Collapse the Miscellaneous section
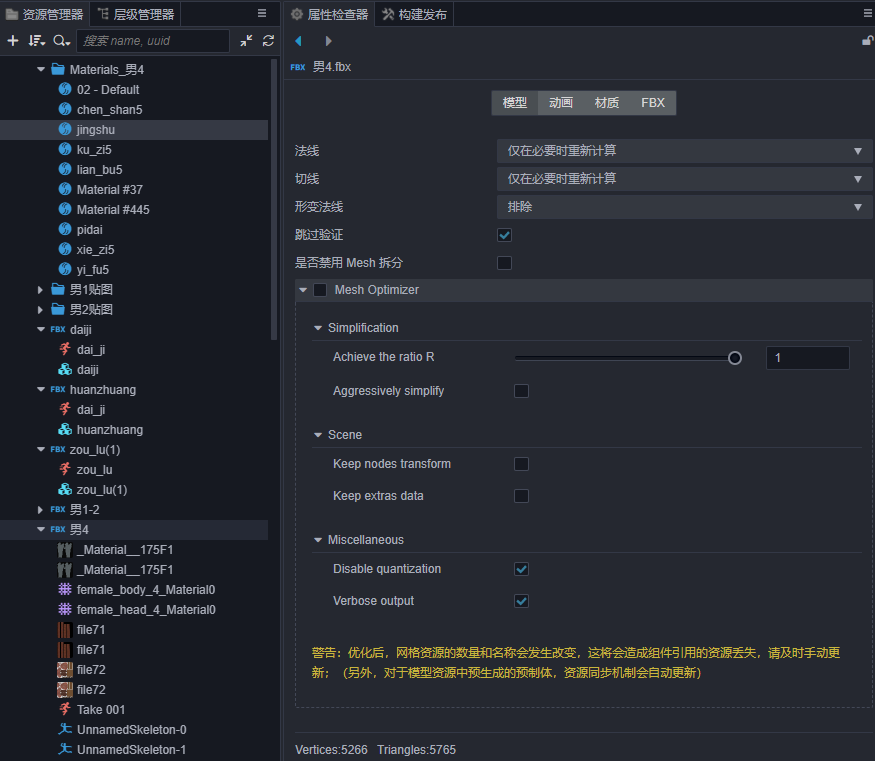 click(318, 540)
